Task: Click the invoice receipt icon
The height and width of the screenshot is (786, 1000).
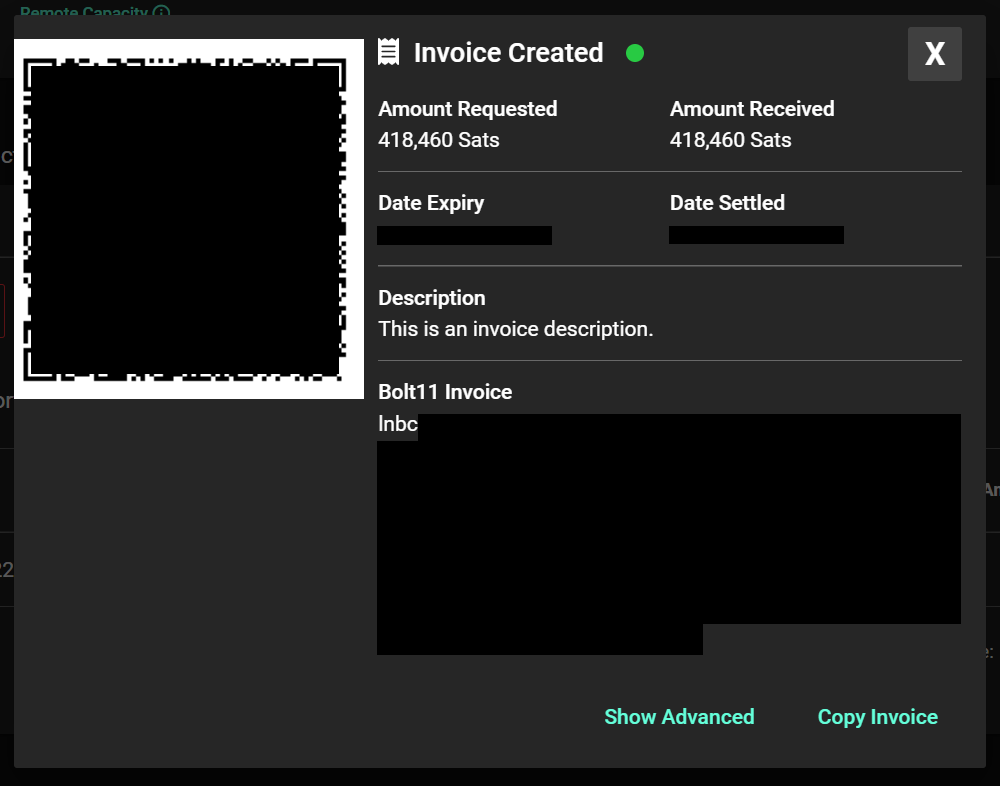Action: 388,52
